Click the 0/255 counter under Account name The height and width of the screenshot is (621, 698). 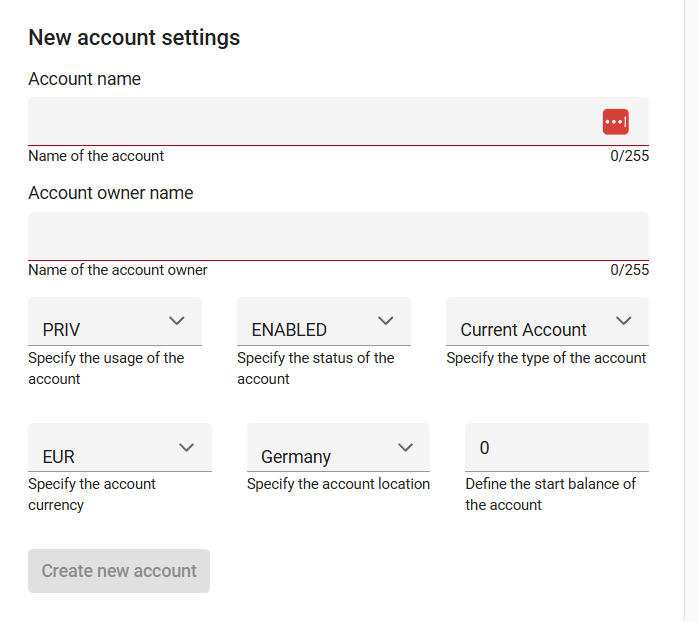click(x=629, y=156)
